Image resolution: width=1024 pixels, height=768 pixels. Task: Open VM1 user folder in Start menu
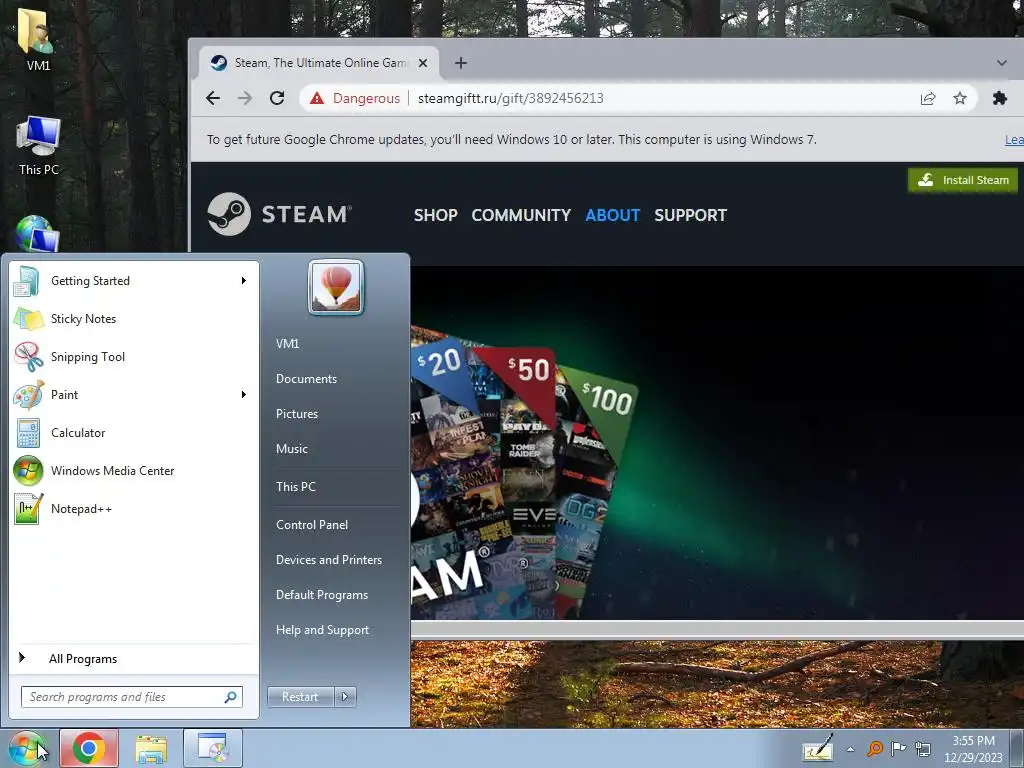coord(287,344)
